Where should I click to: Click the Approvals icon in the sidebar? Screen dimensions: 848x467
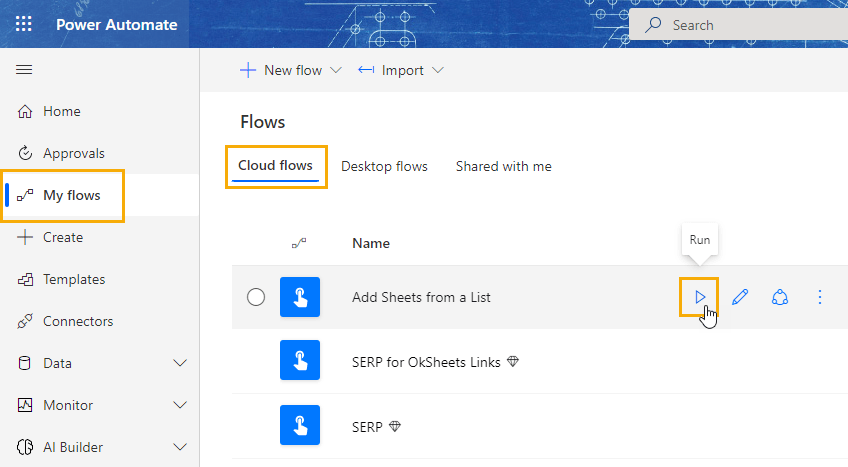pyautogui.click(x=25, y=154)
